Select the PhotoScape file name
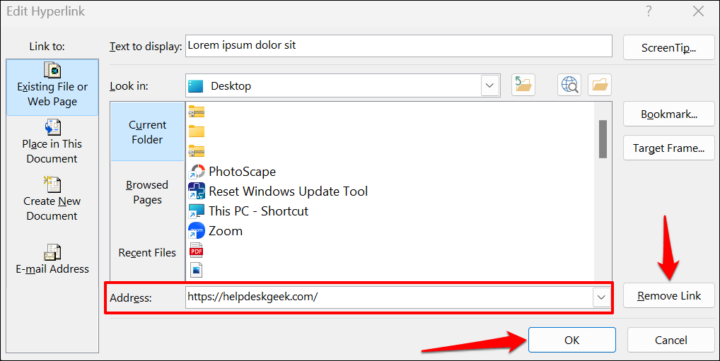The width and height of the screenshot is (720, 361). [x=242, y=171]
